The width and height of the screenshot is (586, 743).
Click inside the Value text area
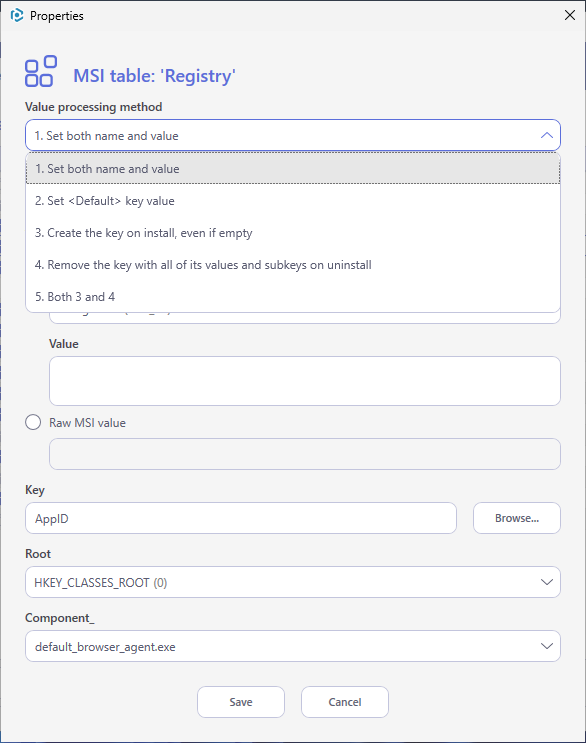pyautogui.click(x=305, y=381)
